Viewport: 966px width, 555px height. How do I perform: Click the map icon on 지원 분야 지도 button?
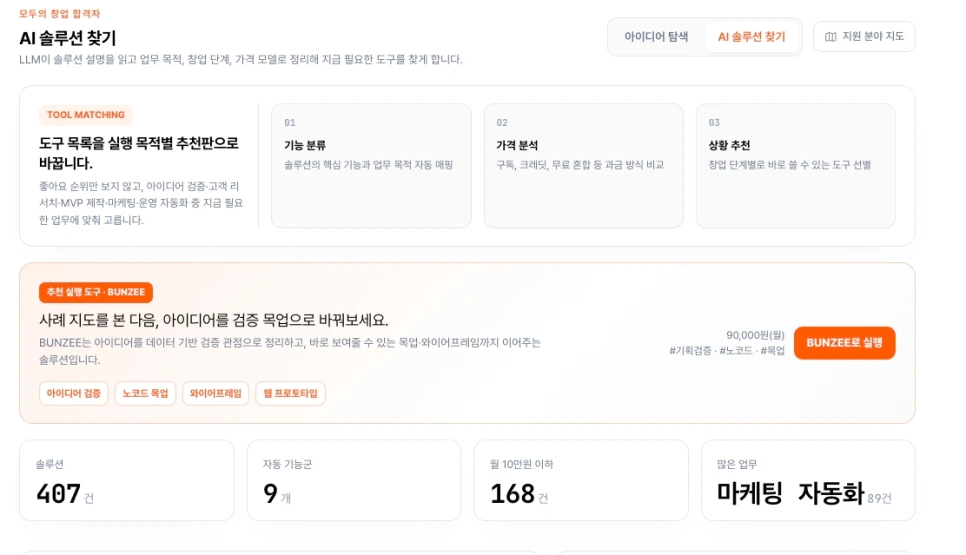[x=830, y=37]
